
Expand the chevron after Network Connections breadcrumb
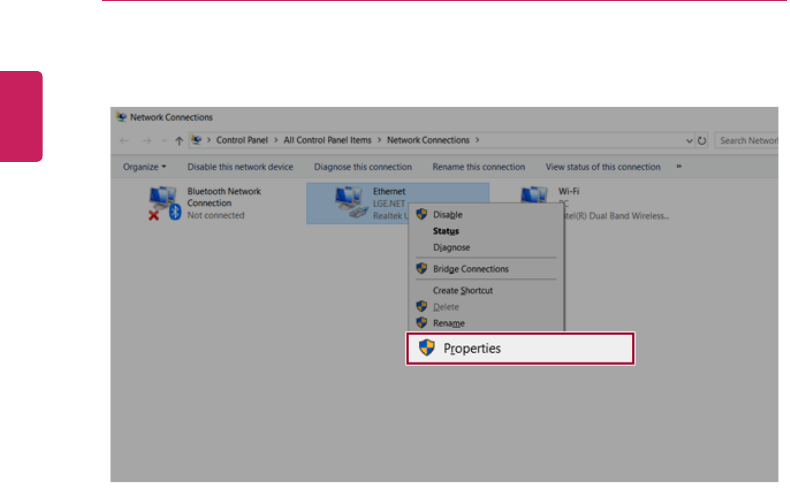pyautogui.click(x=477, y=140)
